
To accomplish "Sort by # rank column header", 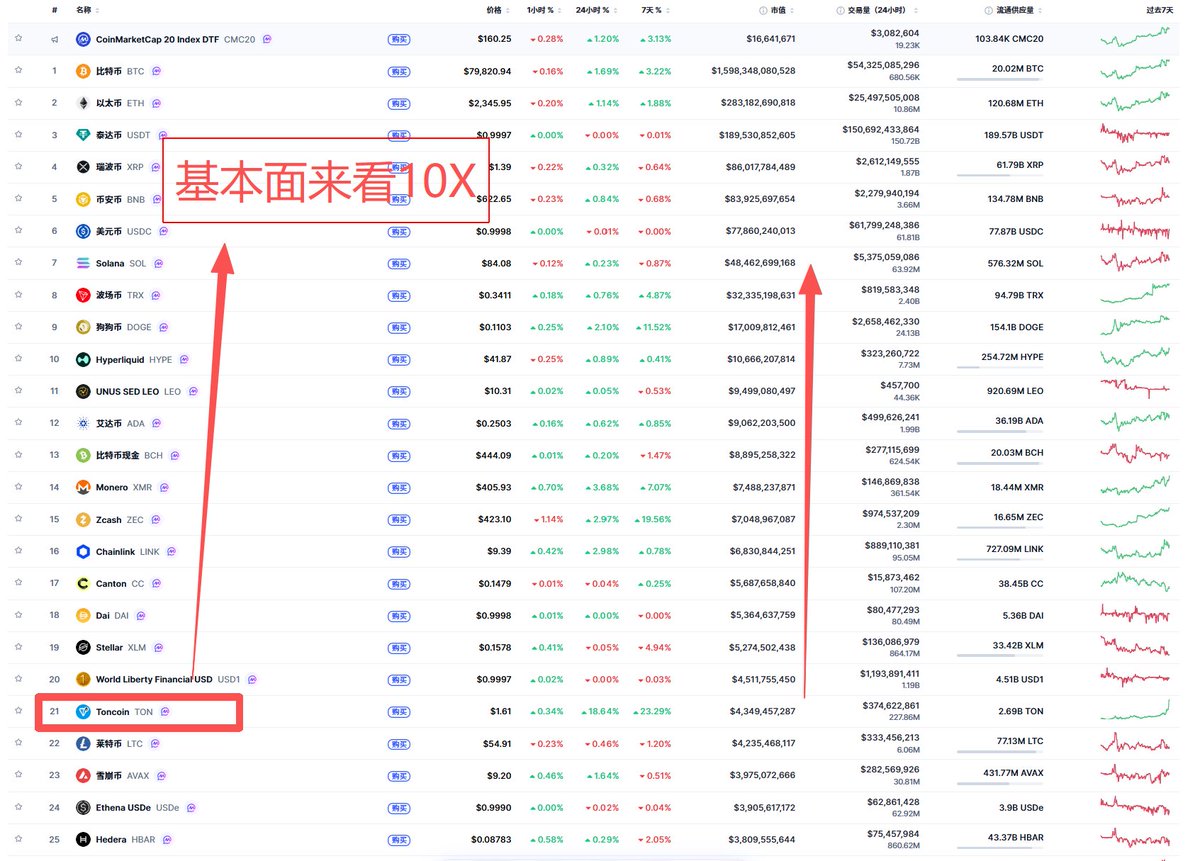I will point(54,10).
